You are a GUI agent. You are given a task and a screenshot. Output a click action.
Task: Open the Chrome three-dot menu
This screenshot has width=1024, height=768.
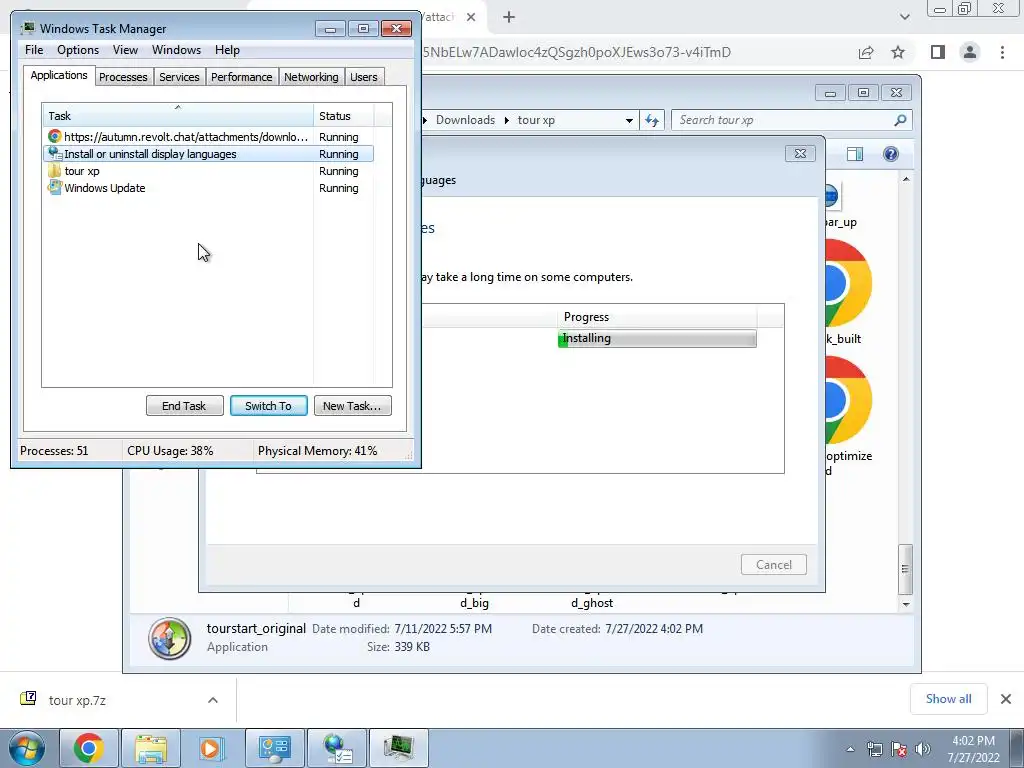coord(1002,52)
